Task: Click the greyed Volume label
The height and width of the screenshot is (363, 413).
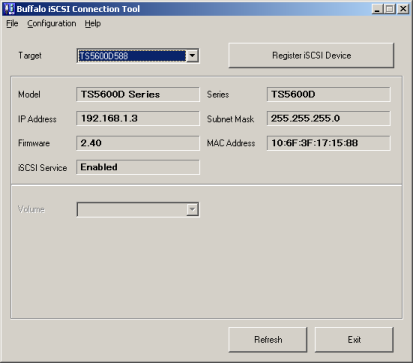Action: (x=31, y=209)
